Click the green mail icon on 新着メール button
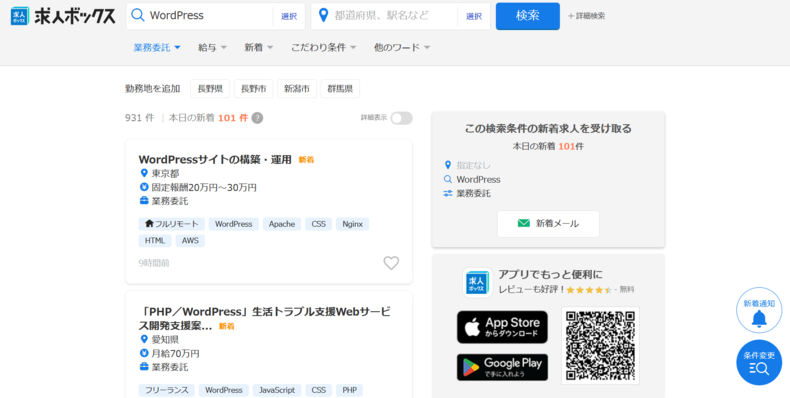790x398 pixels. [523, 223]
